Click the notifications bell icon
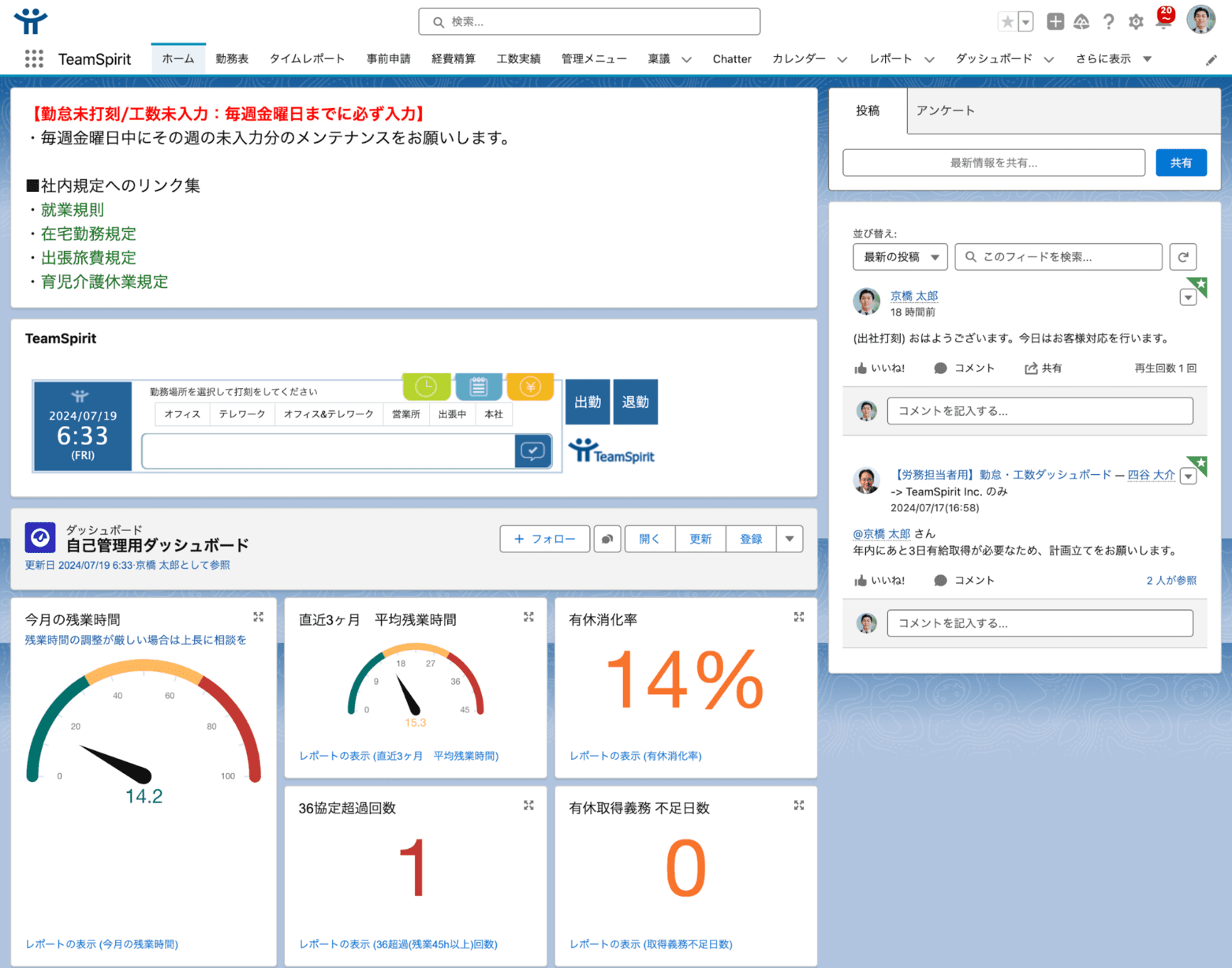This screenshot has width=1232, height=968. (x=1163, y=21)
